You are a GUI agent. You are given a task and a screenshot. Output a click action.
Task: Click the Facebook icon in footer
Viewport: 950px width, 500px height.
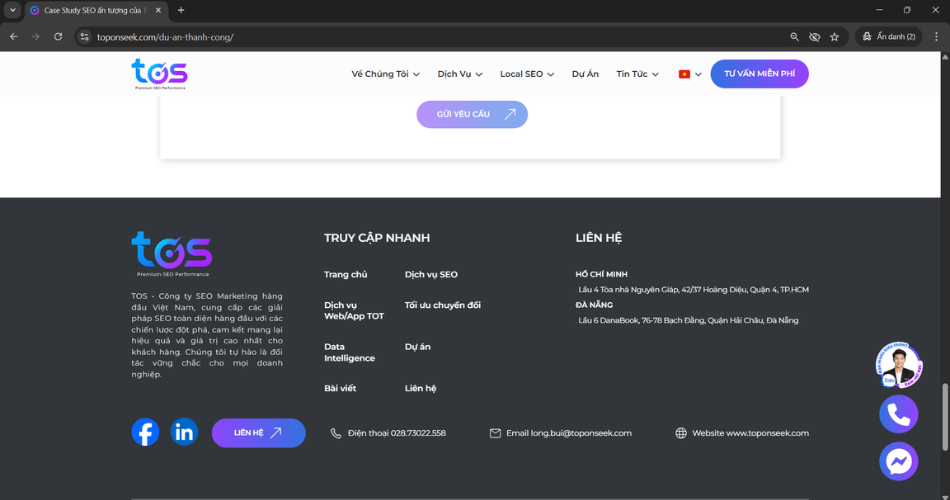click(145, 432)
